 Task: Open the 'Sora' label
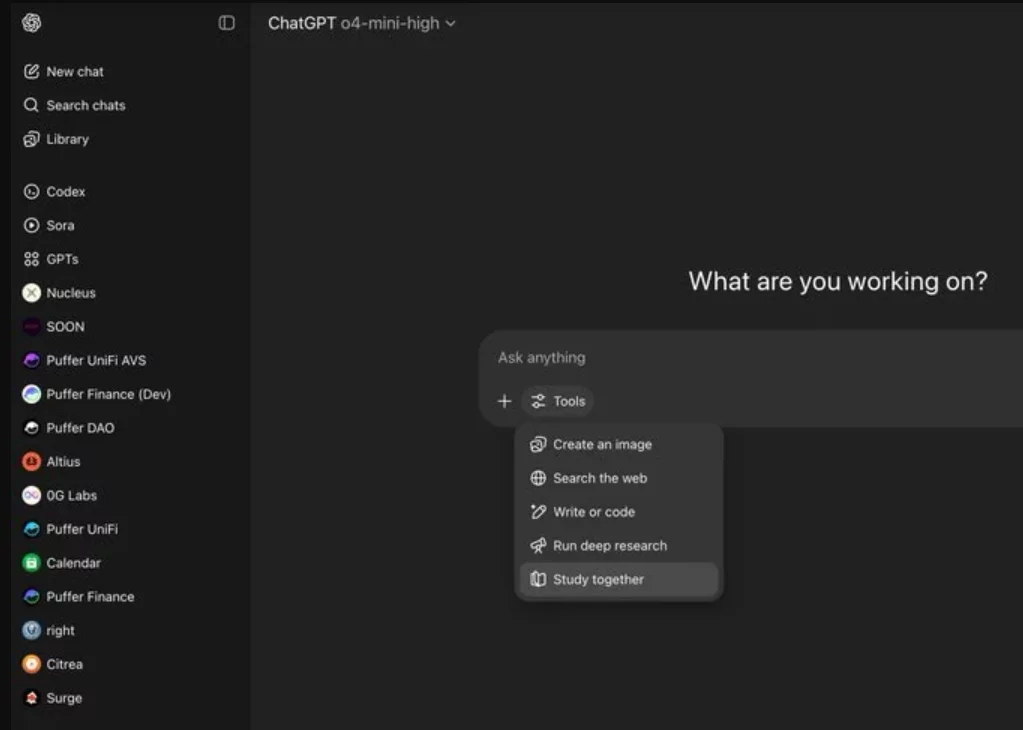point(60,226)
